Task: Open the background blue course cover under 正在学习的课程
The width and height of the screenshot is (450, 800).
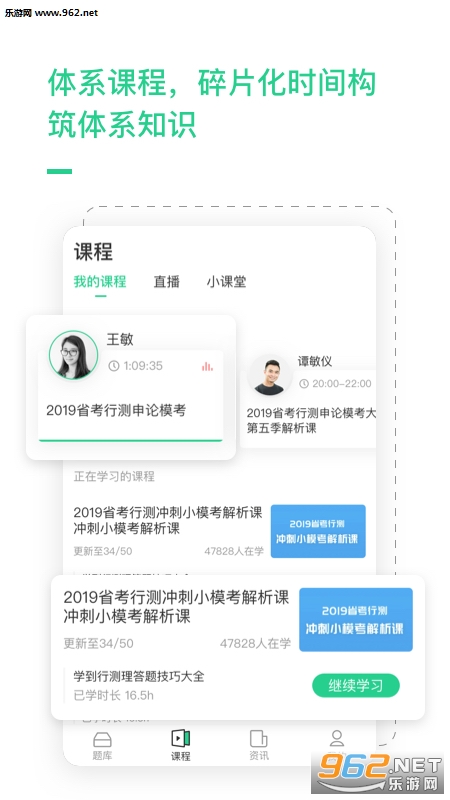Action: coord(318,531)
